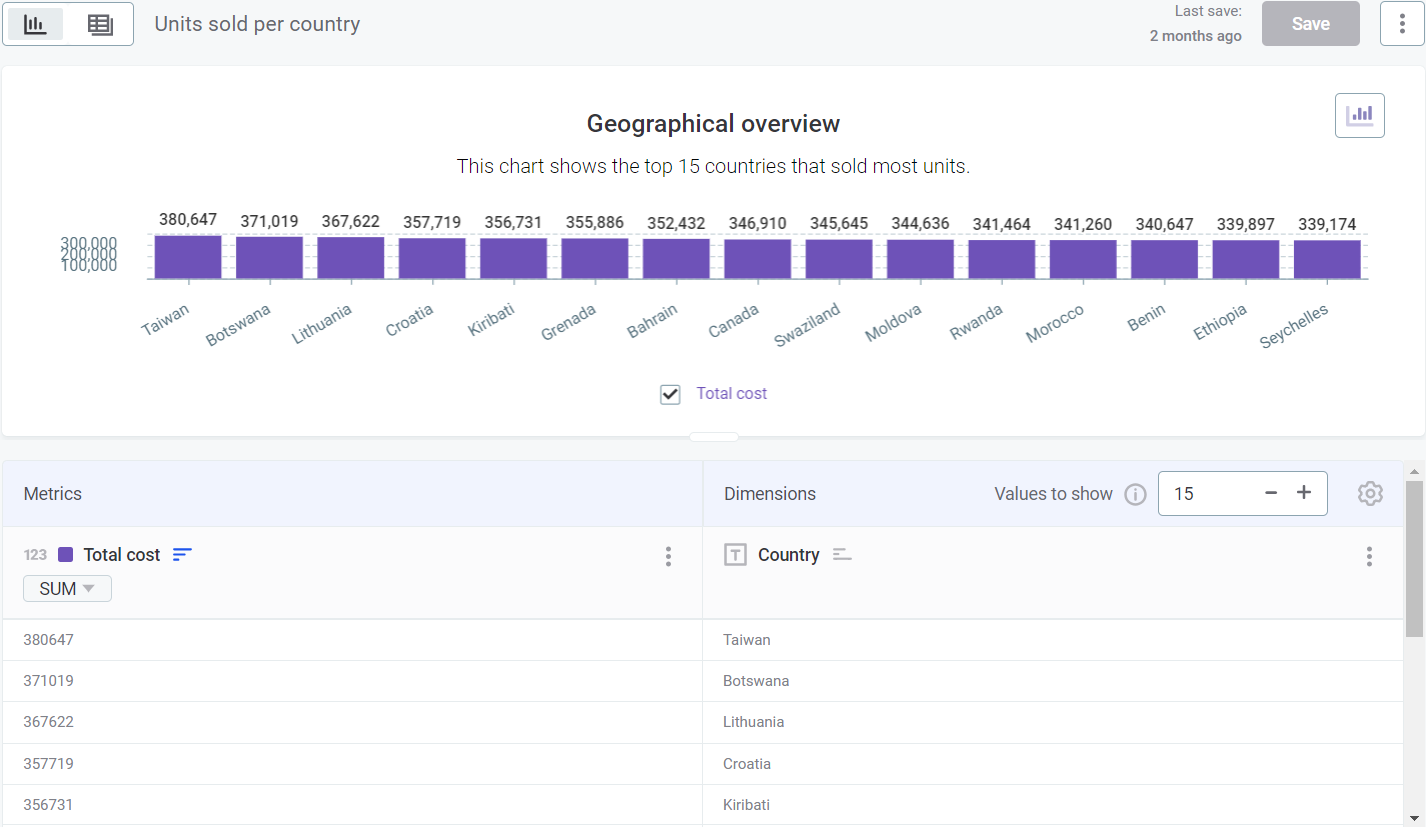1426x827 pixels.
Task: Click the T text type icon
Action: 735,554
